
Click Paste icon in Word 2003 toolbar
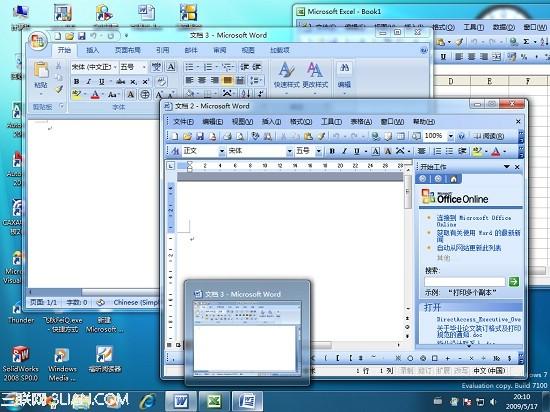(308, 136)
